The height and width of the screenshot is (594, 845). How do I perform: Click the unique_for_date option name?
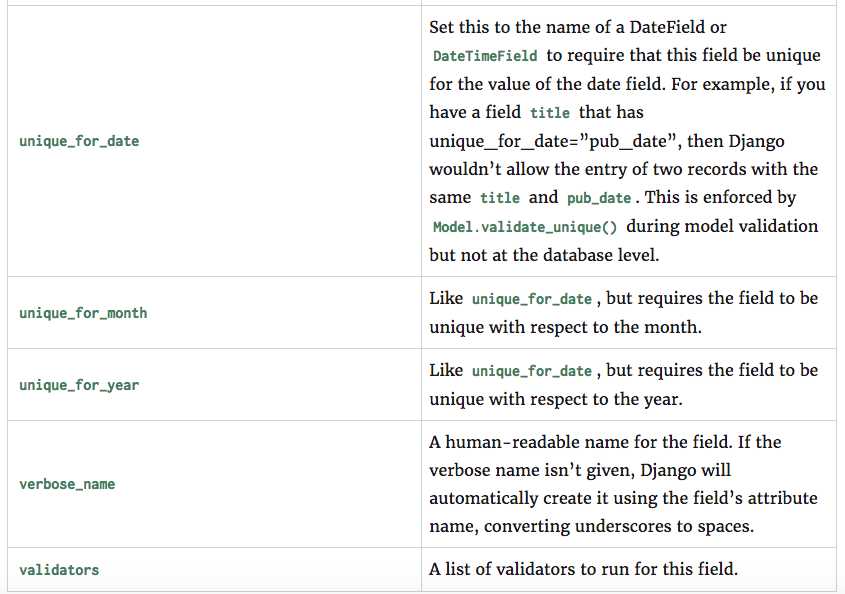[x=79, y=141]
